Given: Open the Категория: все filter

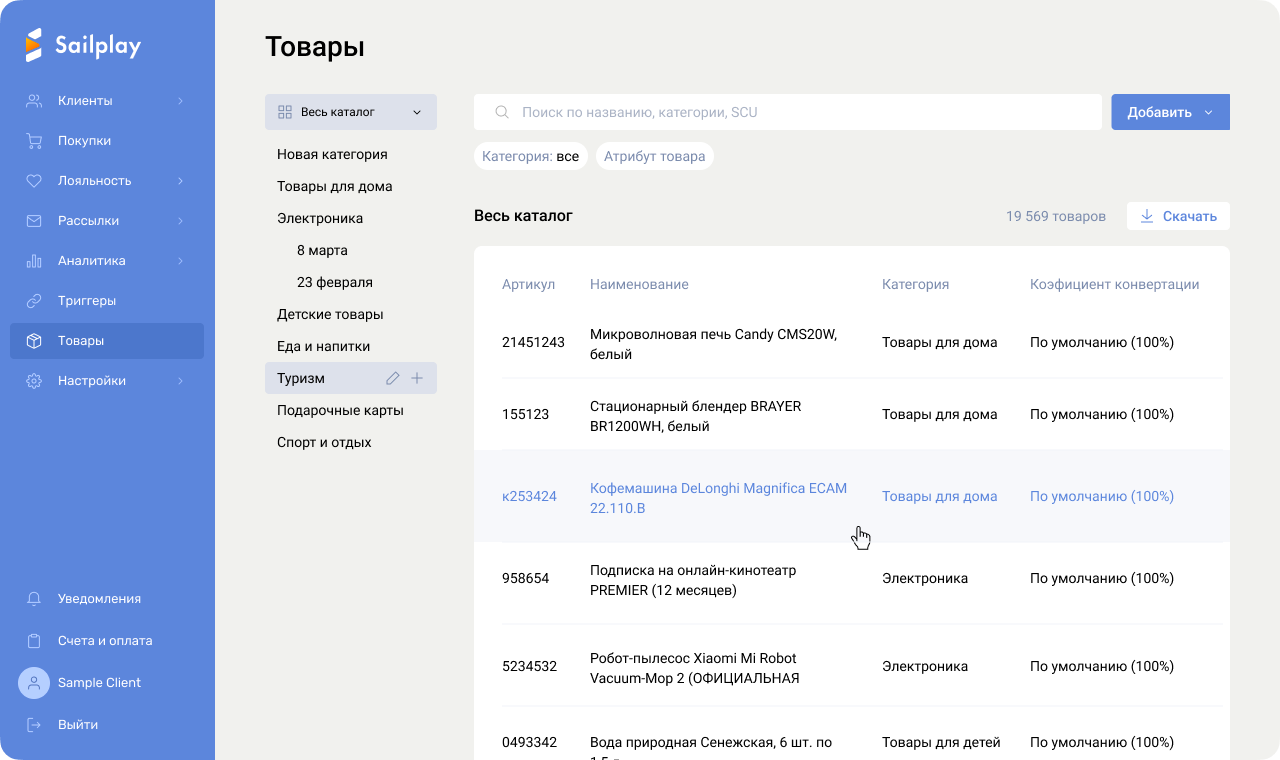Looking at the screenshot, I should (x=530, y=156).
